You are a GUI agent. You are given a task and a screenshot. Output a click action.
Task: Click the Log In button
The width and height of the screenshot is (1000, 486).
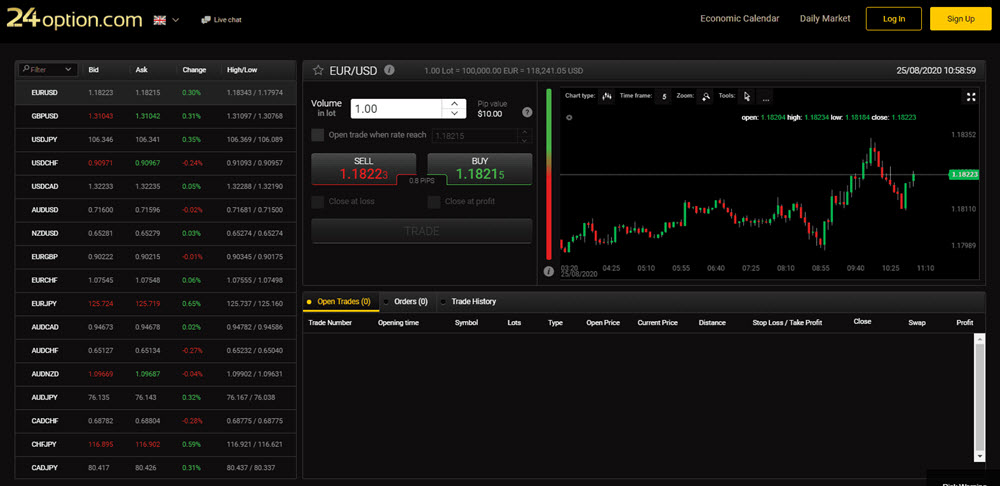pyautogui.click(x=893, y=18)
